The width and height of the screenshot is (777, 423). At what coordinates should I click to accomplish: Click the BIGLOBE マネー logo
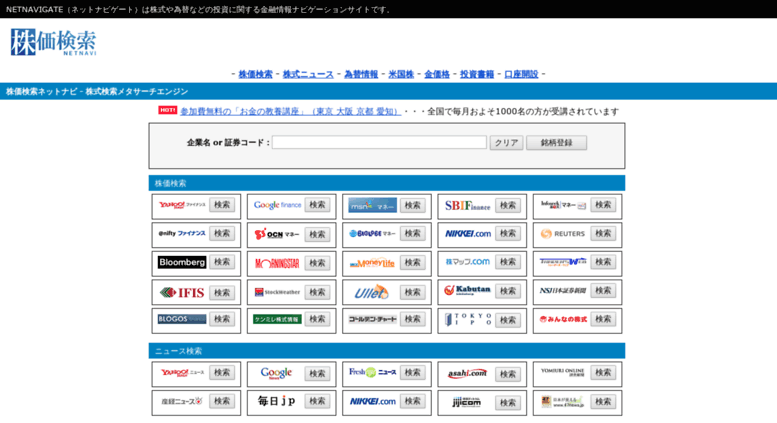coord(372,234)
